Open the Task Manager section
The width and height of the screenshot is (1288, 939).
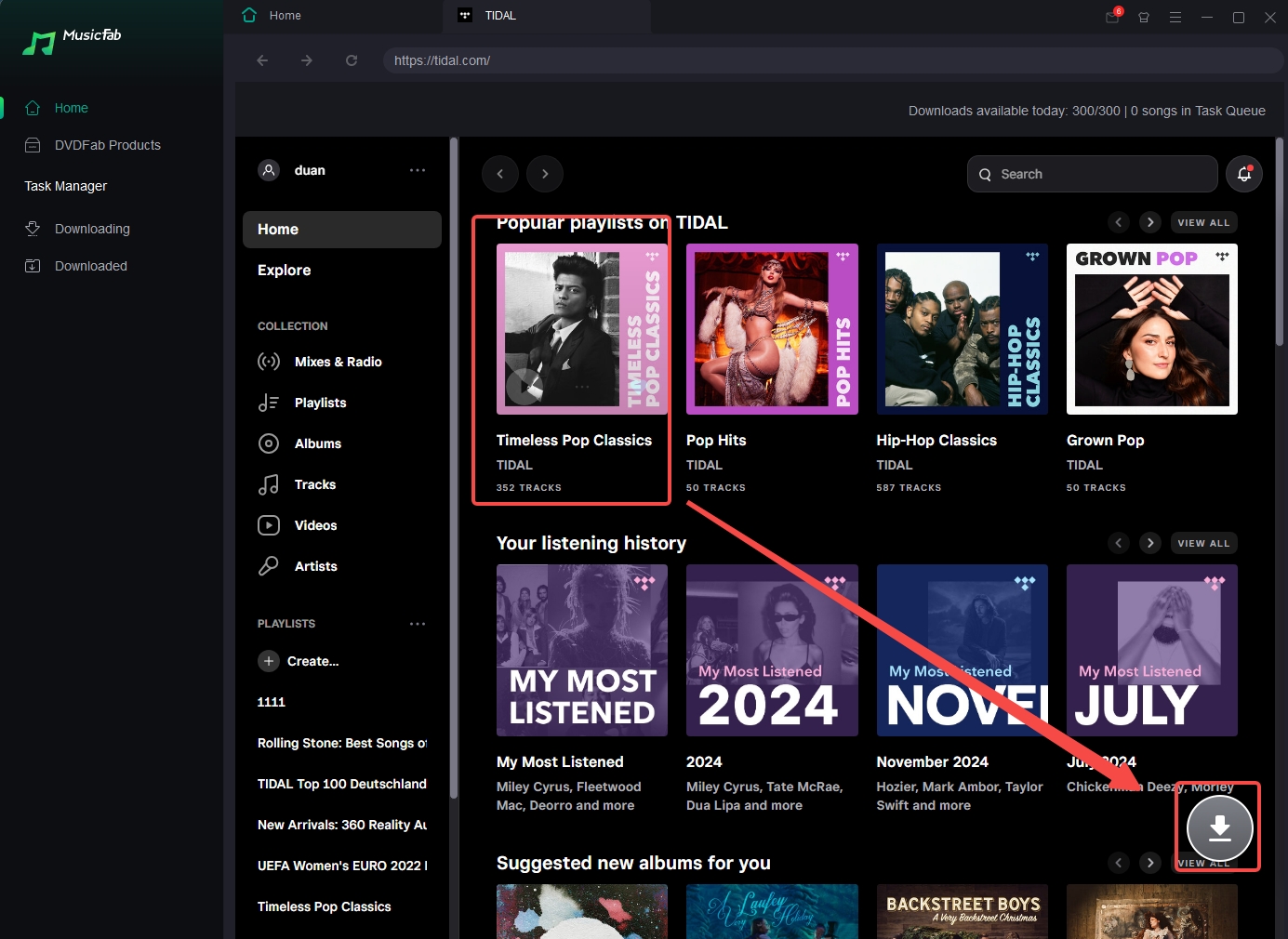pos(64,186)
